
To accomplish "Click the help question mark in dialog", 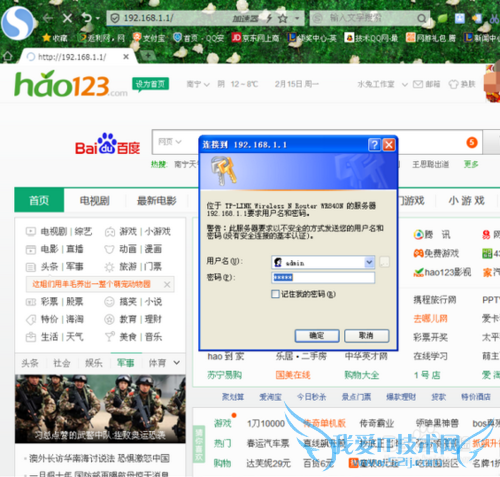I will coord(374,145).
